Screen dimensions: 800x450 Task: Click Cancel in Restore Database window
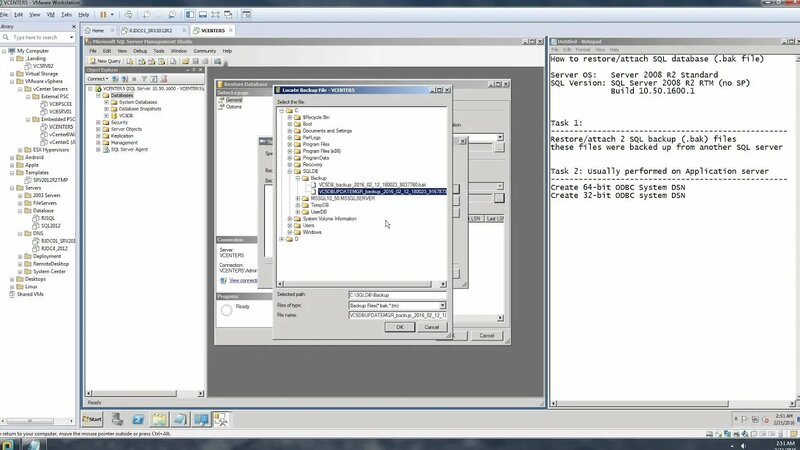point(487,336)
